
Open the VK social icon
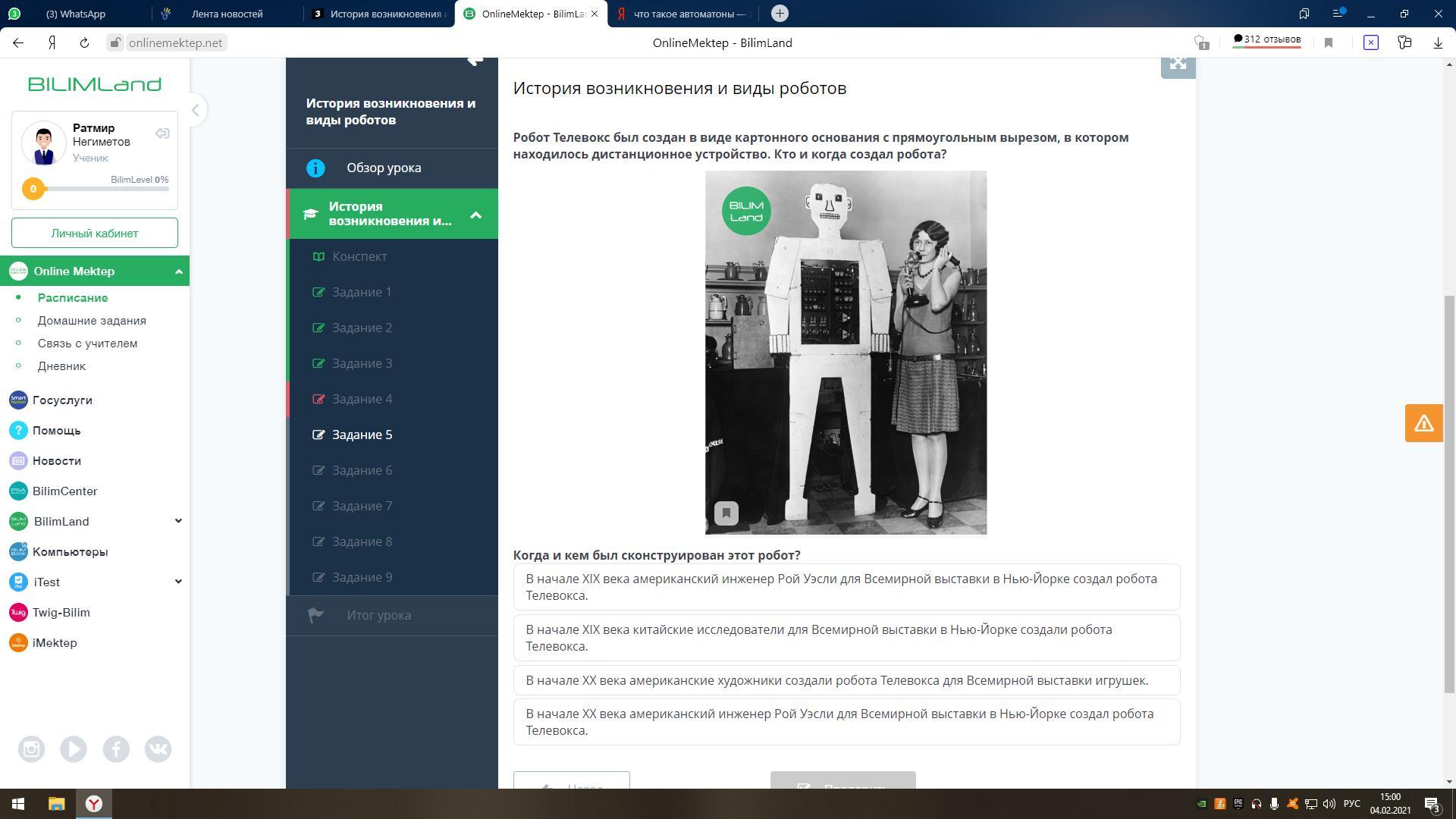point(158,749)
